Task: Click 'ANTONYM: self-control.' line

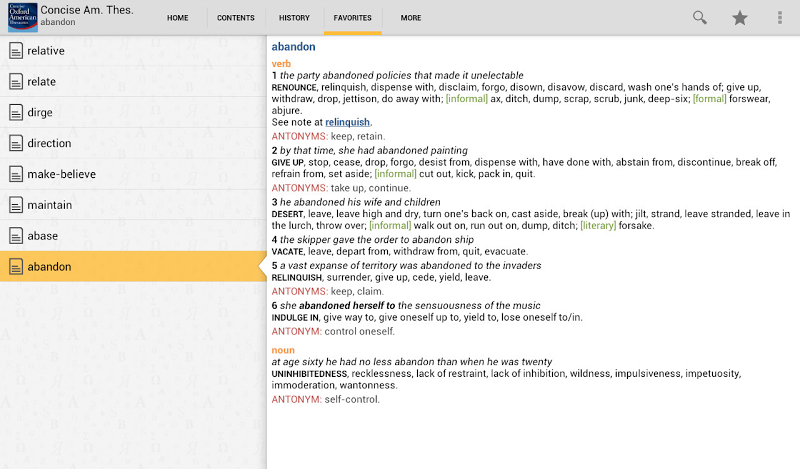Action: 326,399
